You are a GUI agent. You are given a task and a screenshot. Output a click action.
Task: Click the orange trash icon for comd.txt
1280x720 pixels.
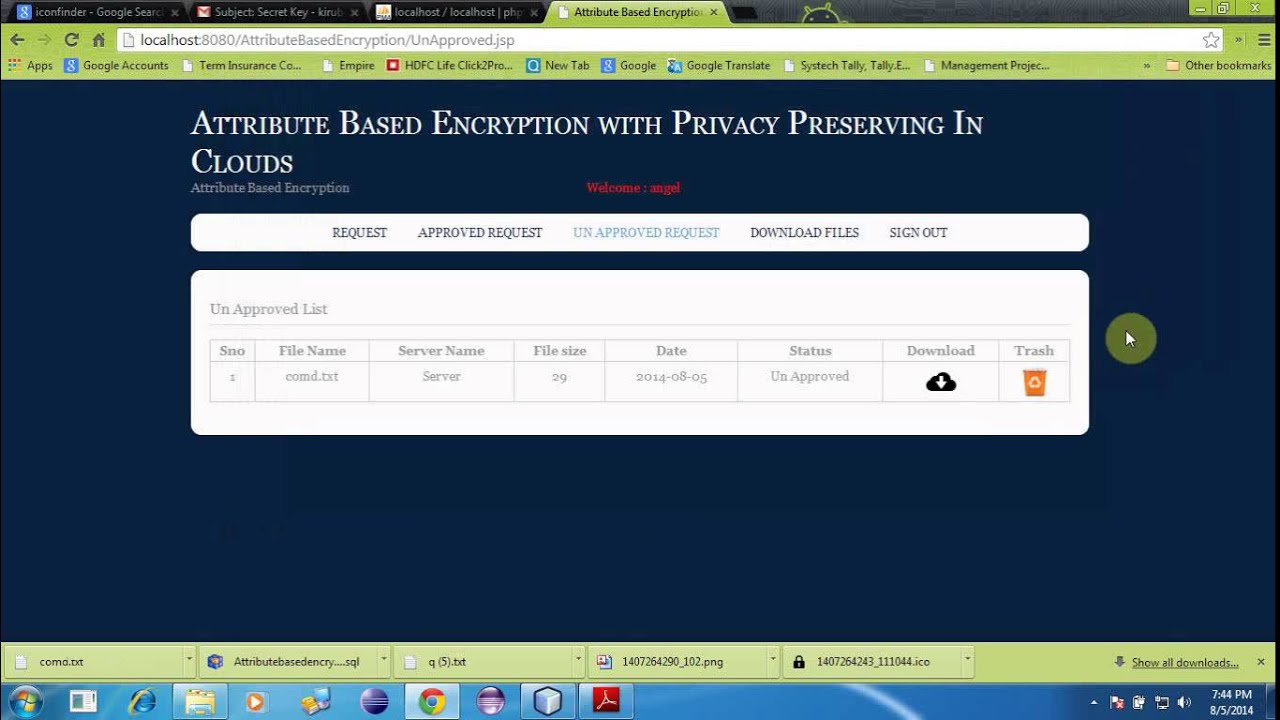click(x=1034, y=382)
